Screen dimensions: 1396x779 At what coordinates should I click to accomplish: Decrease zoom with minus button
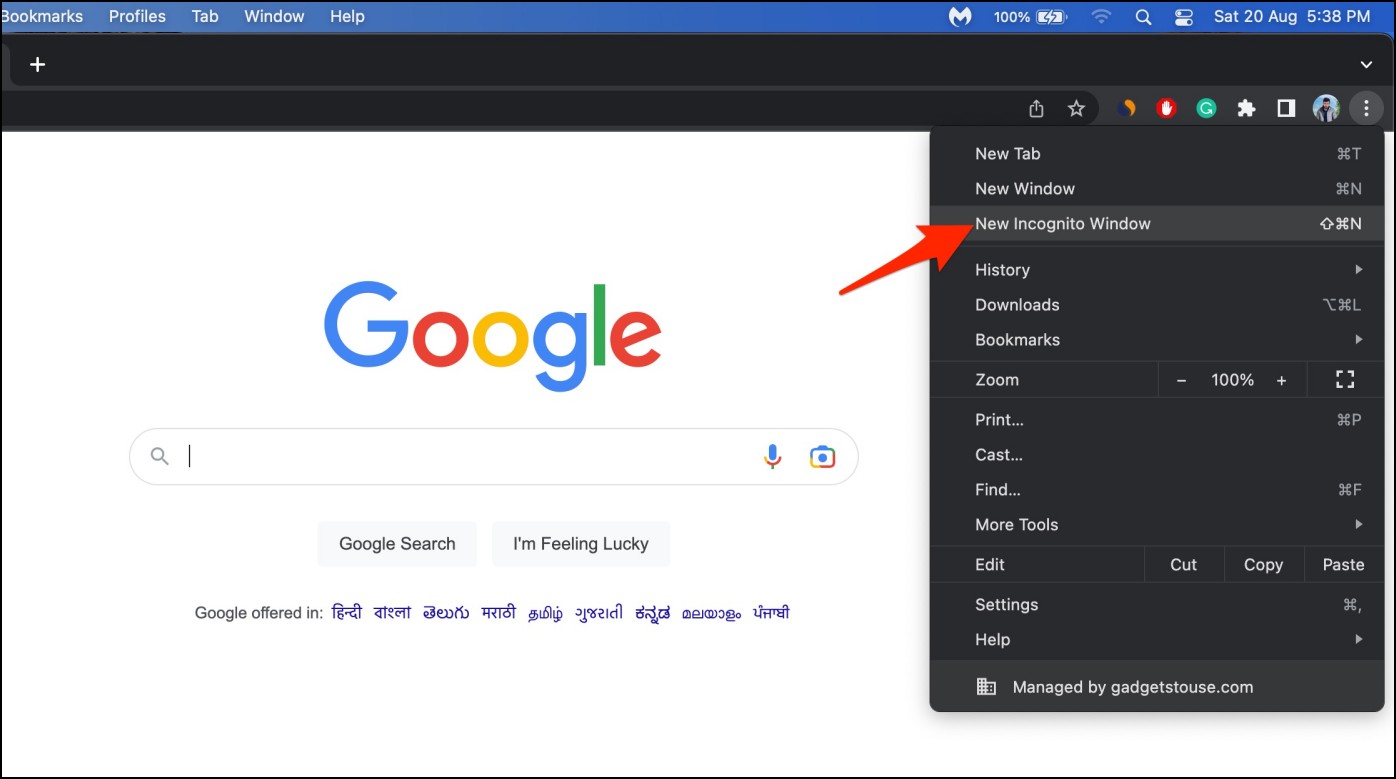[1181, 380]
